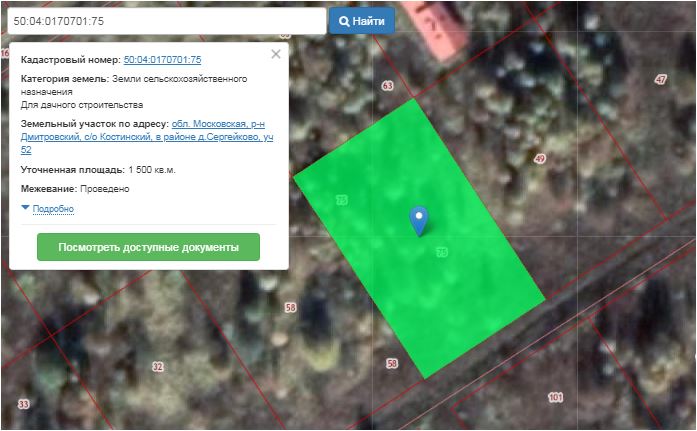Viewport: 697px width, 431px height.
Task: Select parcel label 33 on map
Action: (x=24, y=404)
